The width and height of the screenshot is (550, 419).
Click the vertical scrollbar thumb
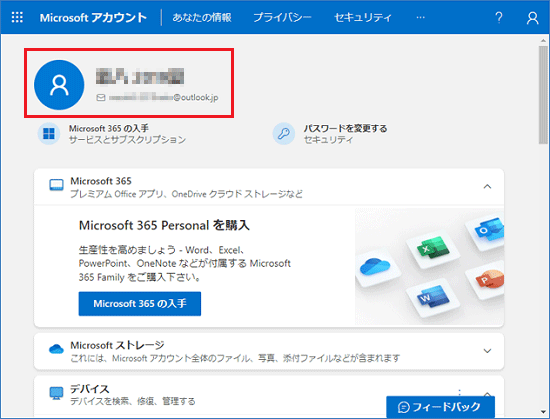coord(543,94)
